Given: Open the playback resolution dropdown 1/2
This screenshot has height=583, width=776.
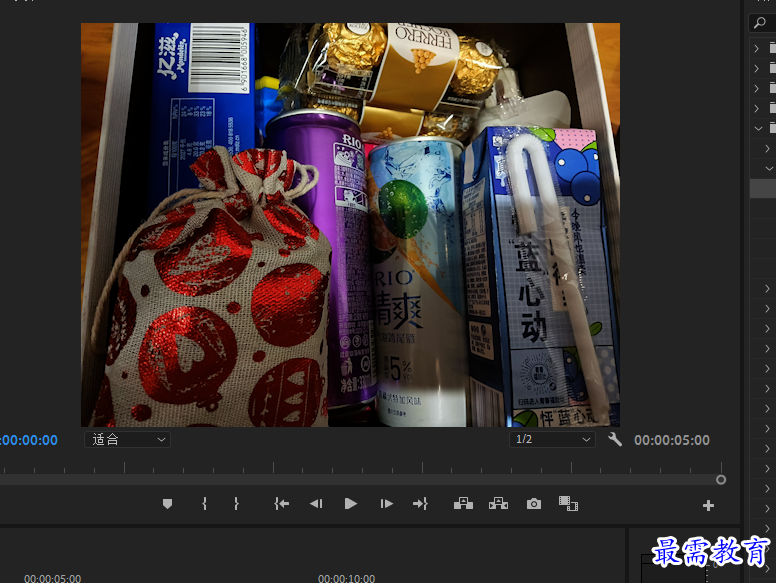Looking at the screenshot, I should [552, 439].
